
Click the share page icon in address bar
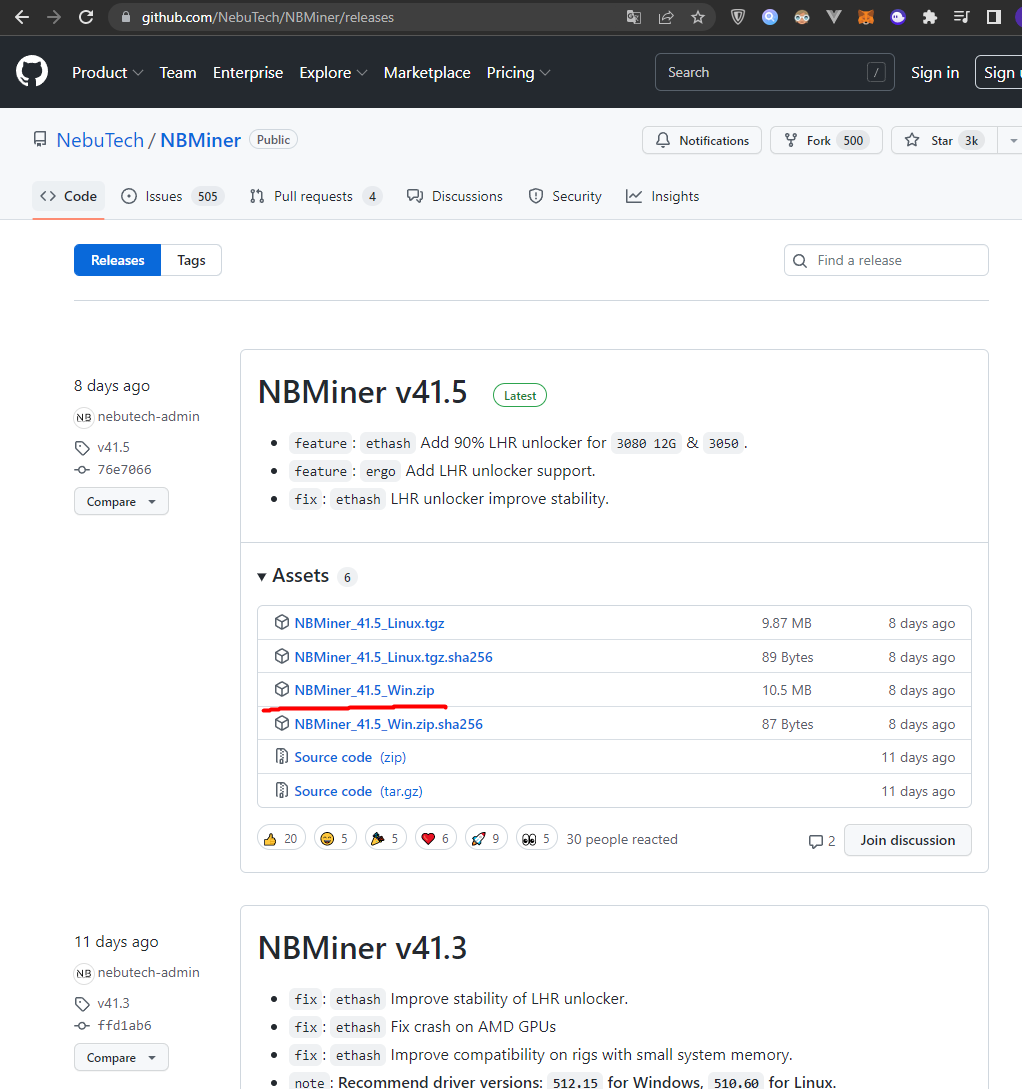(666, 17)
